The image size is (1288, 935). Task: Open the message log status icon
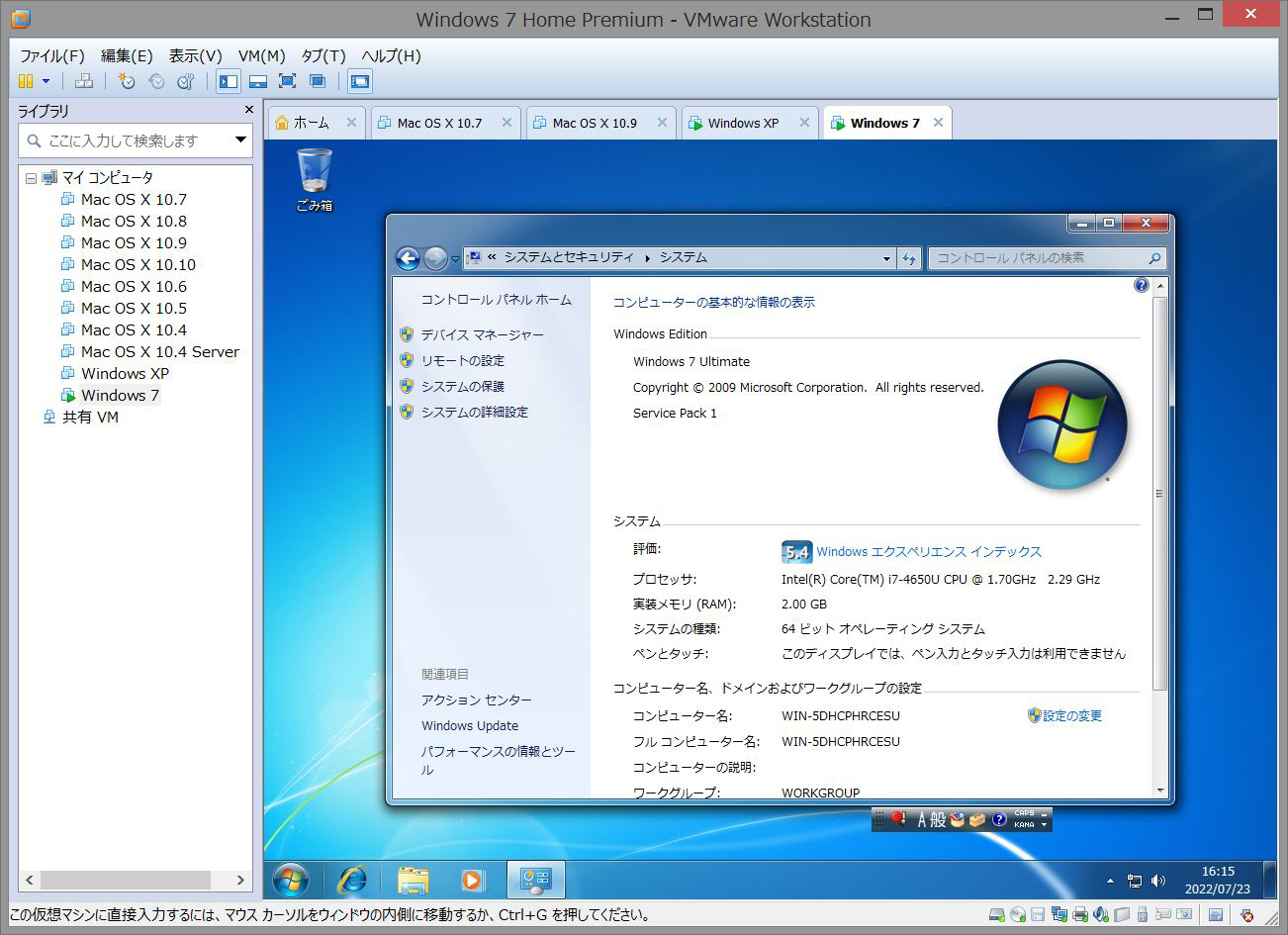(1216, 915)
